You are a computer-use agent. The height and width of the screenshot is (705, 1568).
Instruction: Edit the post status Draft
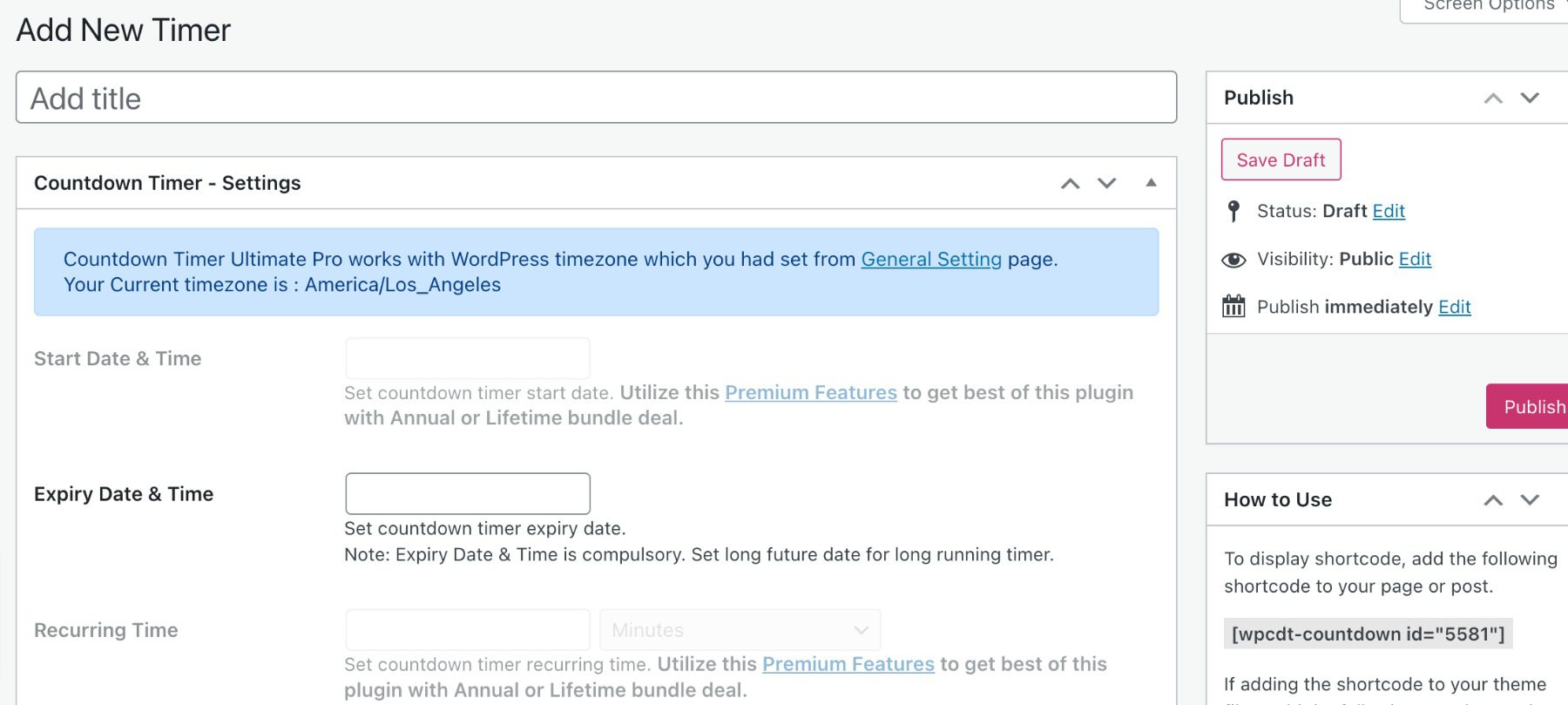click(x=1389, y=211)
